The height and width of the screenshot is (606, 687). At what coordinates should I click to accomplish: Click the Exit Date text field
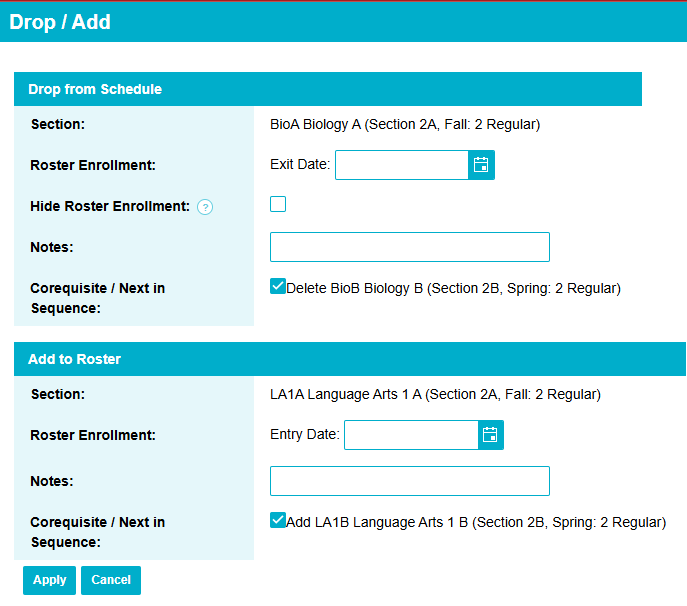tap(401, 165)
